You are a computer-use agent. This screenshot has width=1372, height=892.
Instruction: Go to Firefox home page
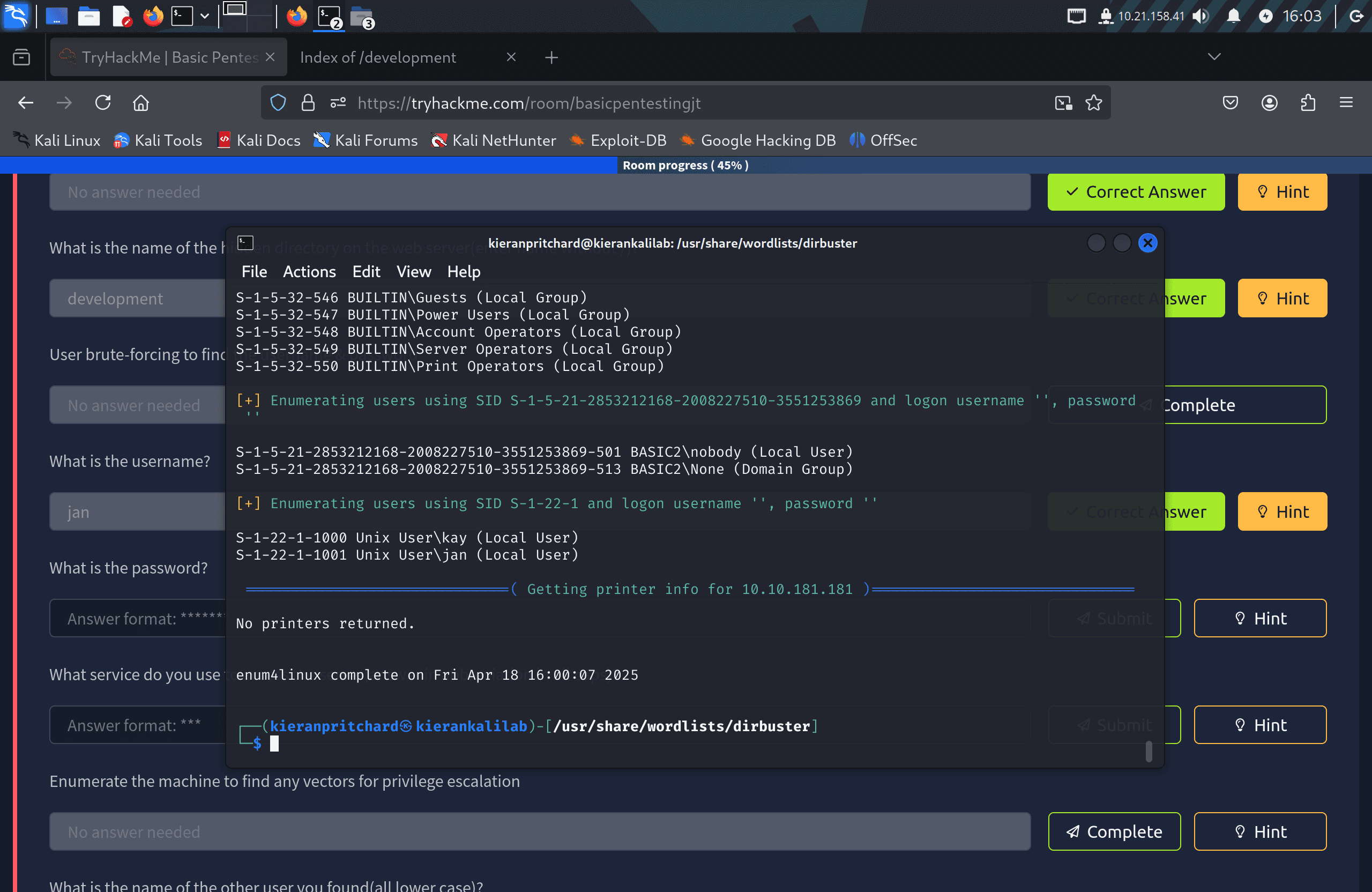point(140,102)
